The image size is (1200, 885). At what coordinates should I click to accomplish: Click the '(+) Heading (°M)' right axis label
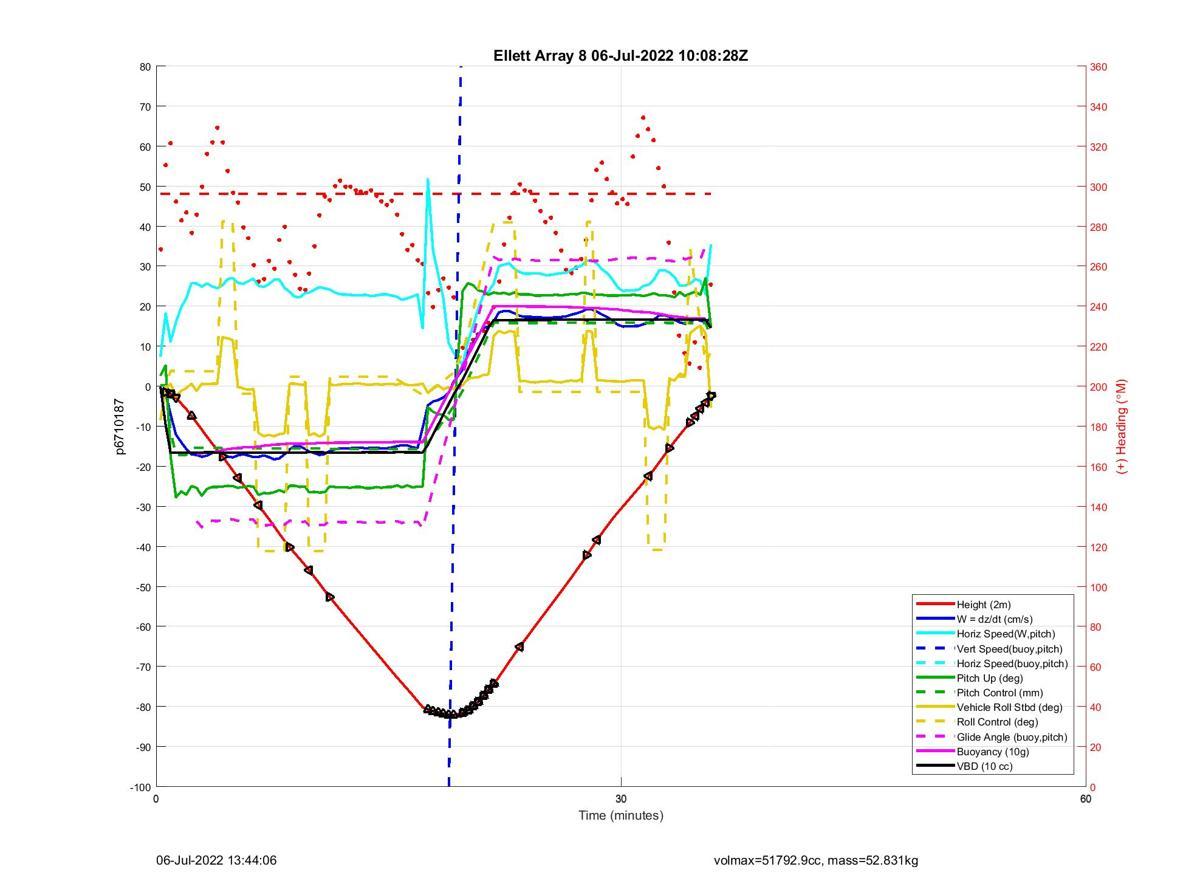pyautogui.click(x=1122, y=426)
